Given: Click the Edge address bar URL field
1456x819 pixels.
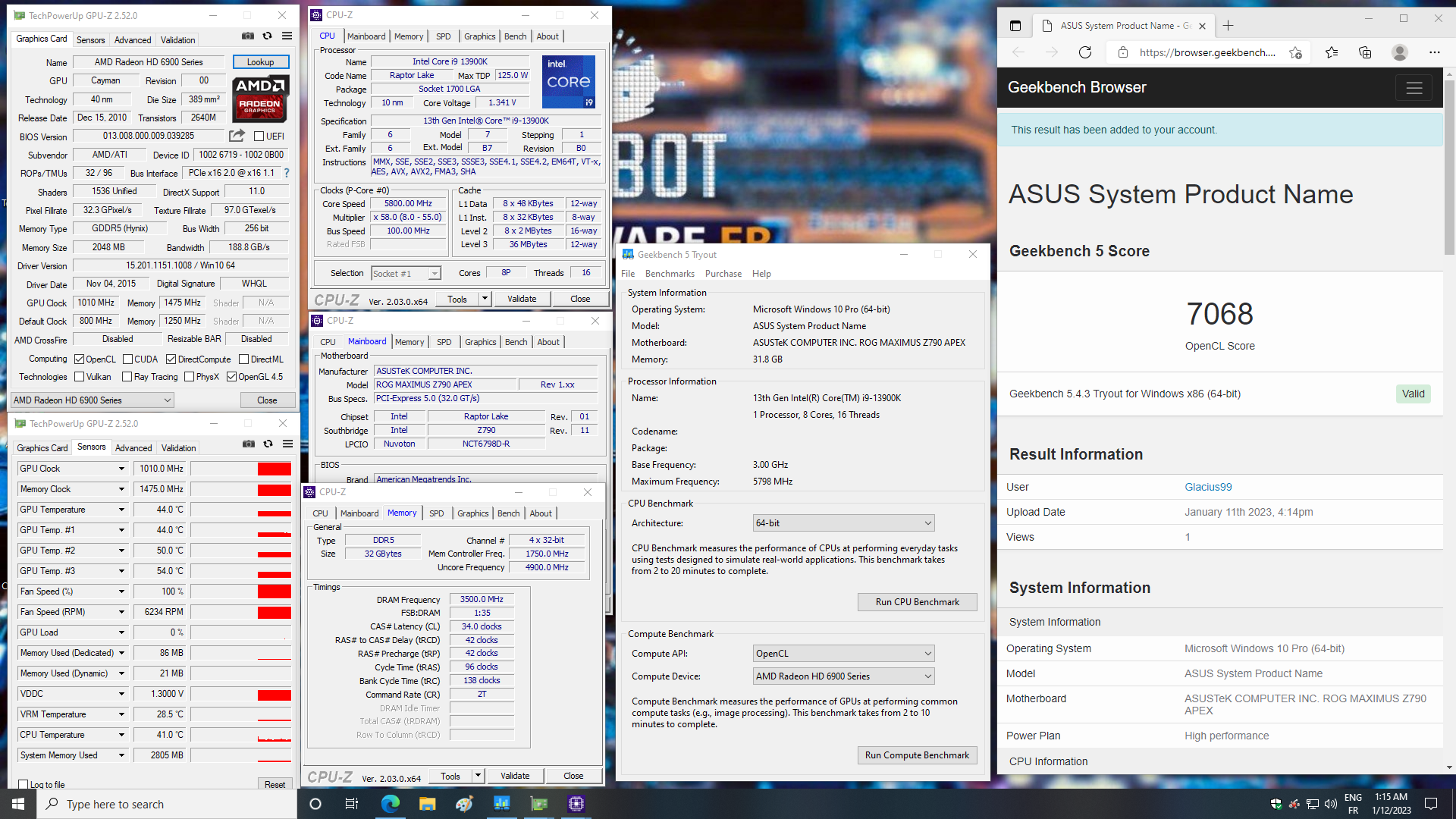Looking at the screenshot, I should tap(1207, 52).
